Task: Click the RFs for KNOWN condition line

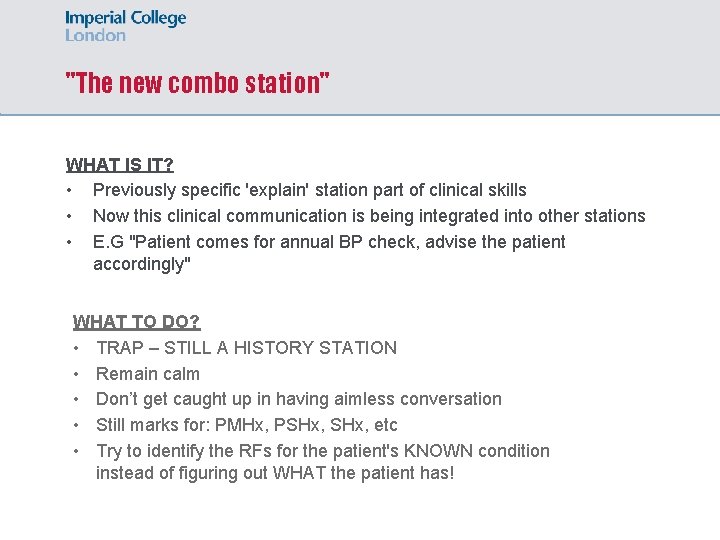Action: (323, 451)
